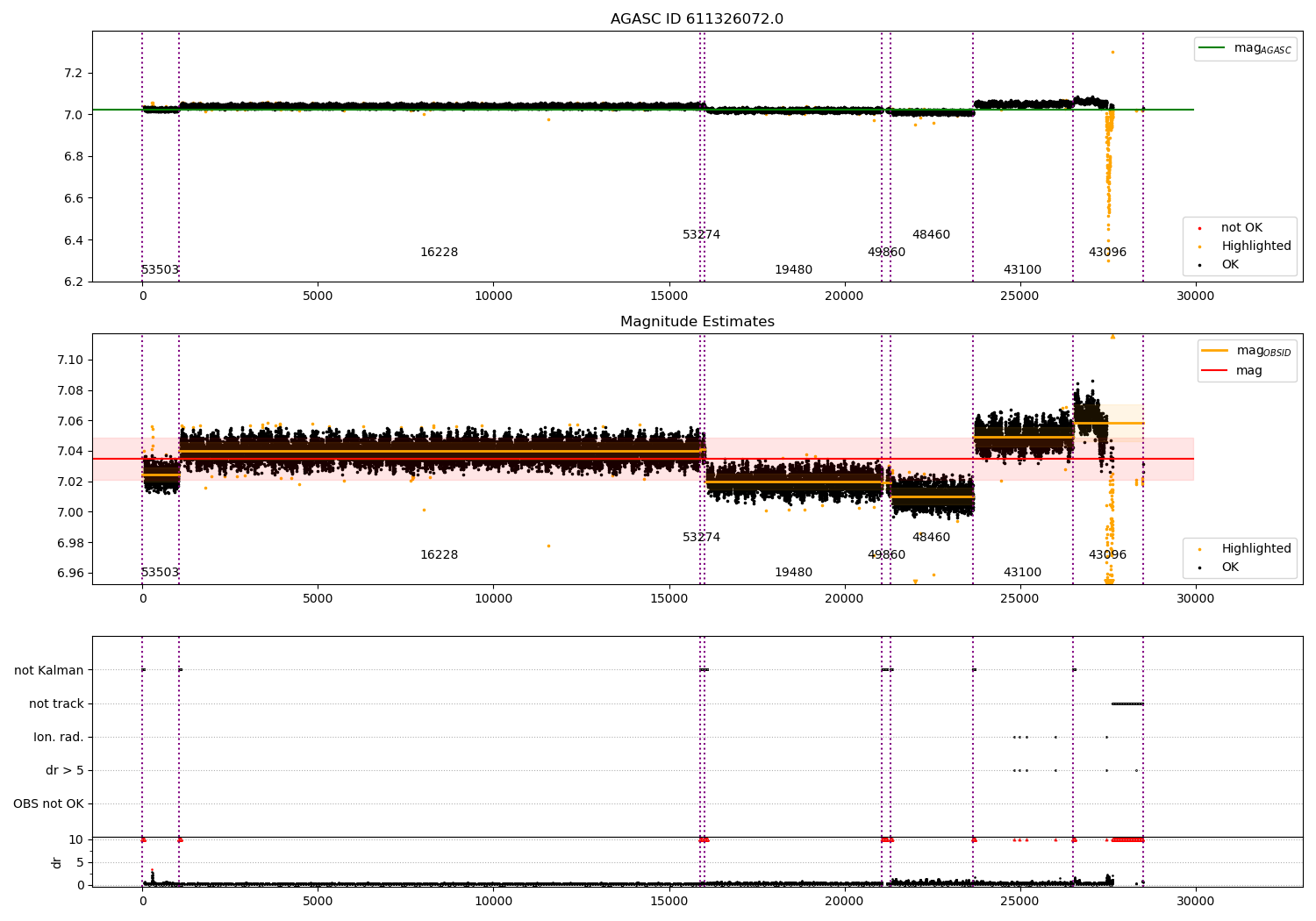1316x921 pixels.
Task: Click the 10 tick on the dr axis
Action: click(x=76, y=840)
